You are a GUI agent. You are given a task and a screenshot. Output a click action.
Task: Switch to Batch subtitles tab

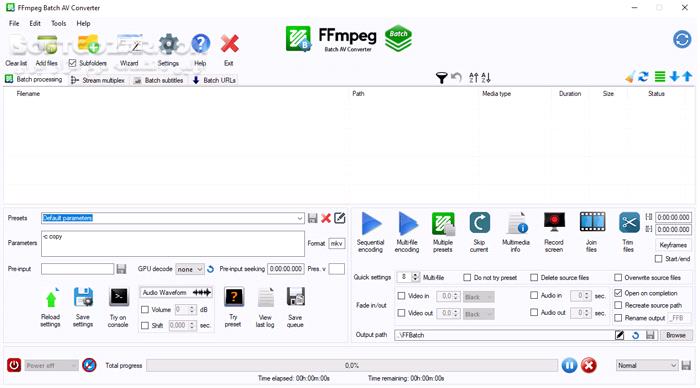[158, 80]
